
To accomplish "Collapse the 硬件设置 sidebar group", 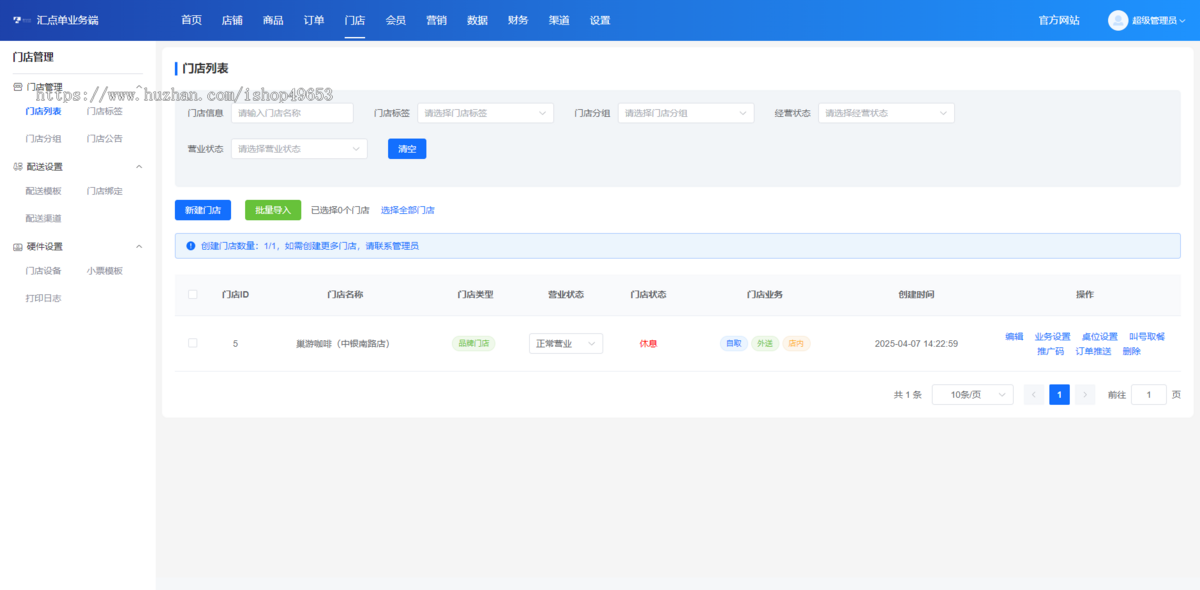I will (139, 247).
